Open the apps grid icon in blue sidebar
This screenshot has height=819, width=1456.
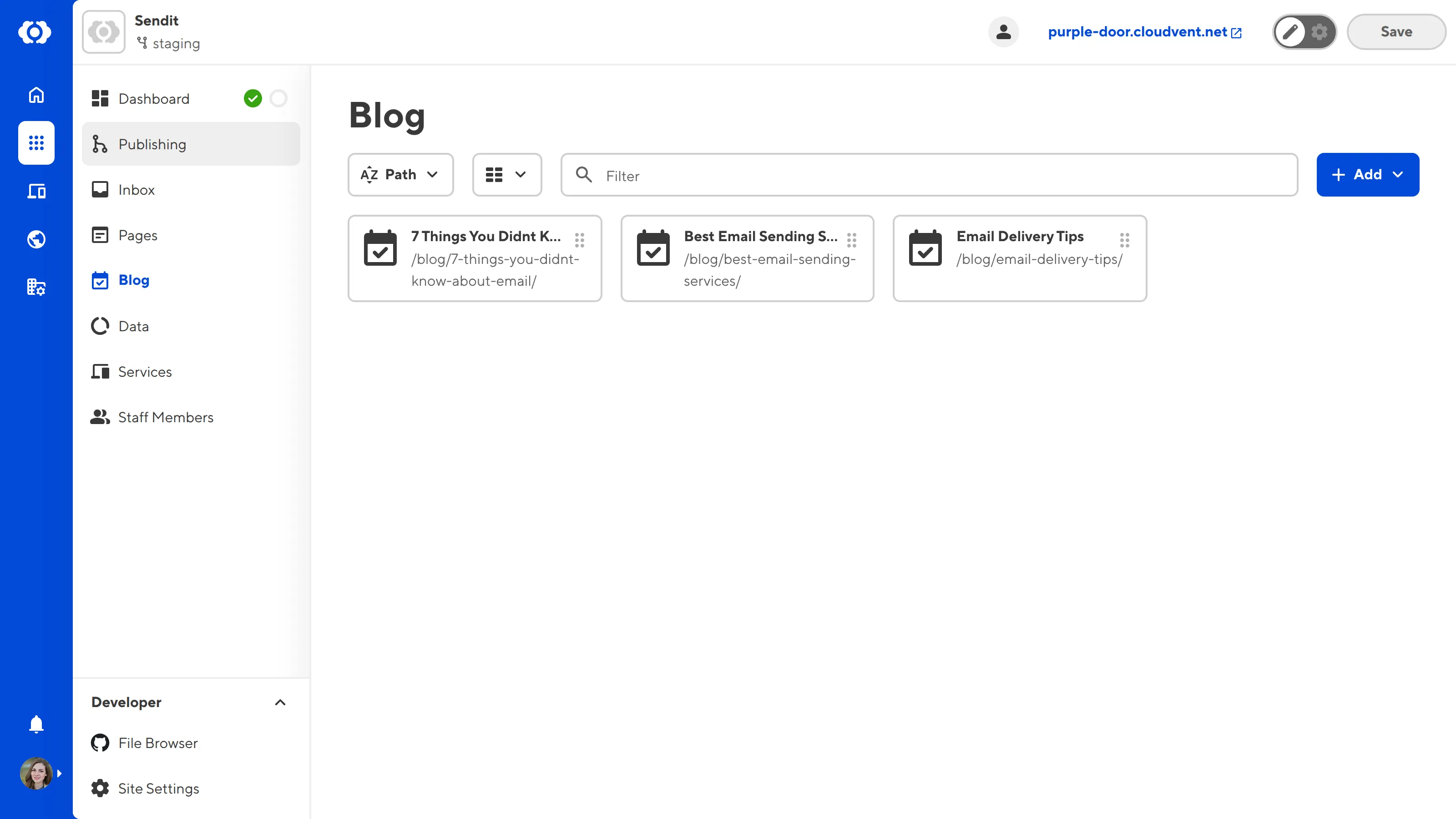pyautogui.click(x=35, y=143)
